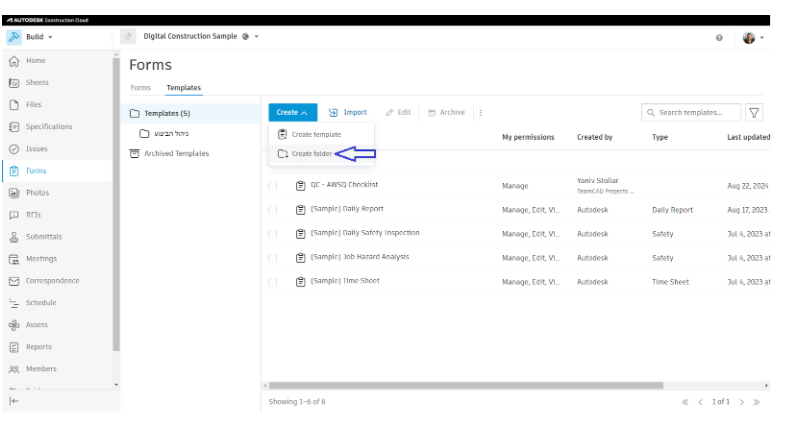Tick the QC - AWSQ Checklist checkbox
Viewport: 785px width, 426px height.
(273, 186)
